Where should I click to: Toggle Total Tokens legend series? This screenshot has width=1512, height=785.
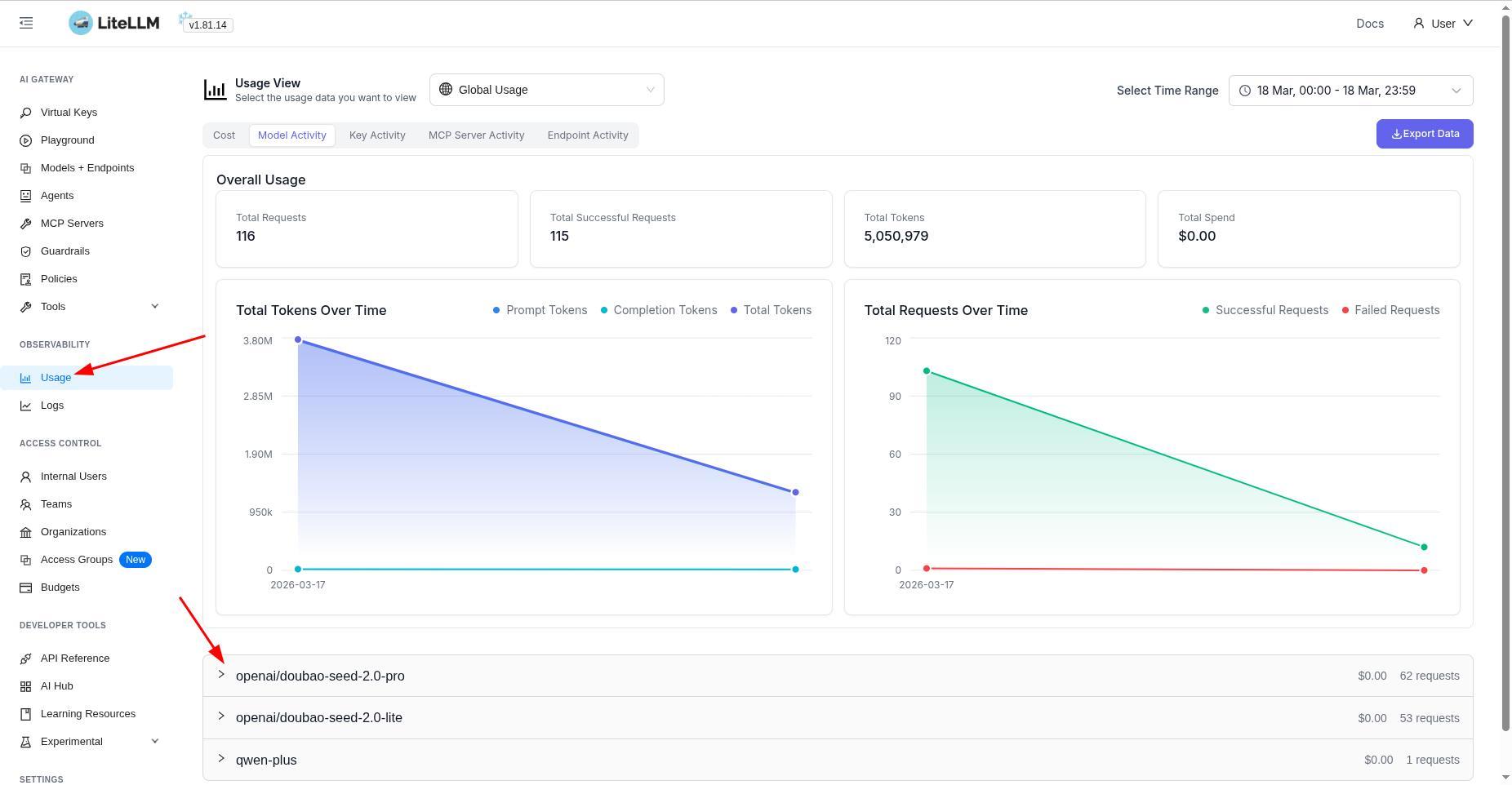coord(771,310)
